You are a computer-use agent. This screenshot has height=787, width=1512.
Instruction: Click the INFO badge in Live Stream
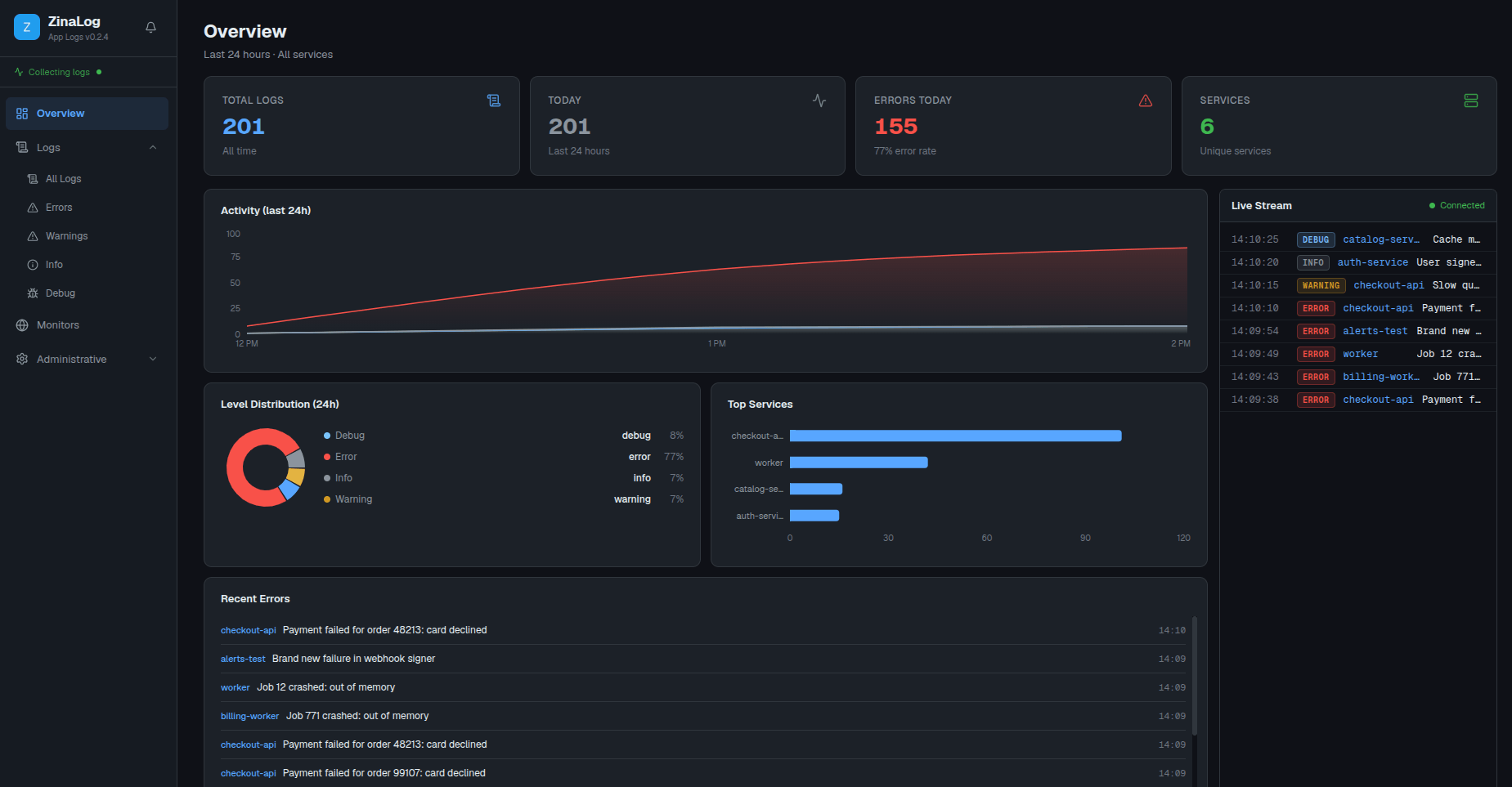(1313, 262)
